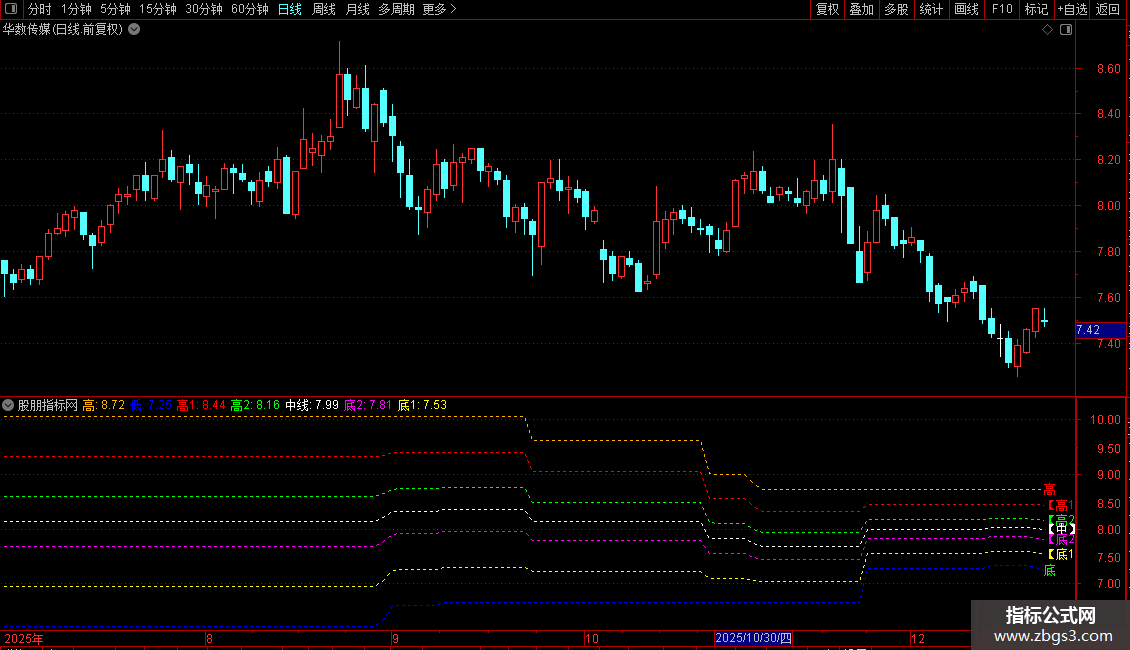The height and width of the screenshot is (650, 1130).
Task: Click the 底2: 7.81 indicator value
Action: pyautogui.click(x=368, y=405)
